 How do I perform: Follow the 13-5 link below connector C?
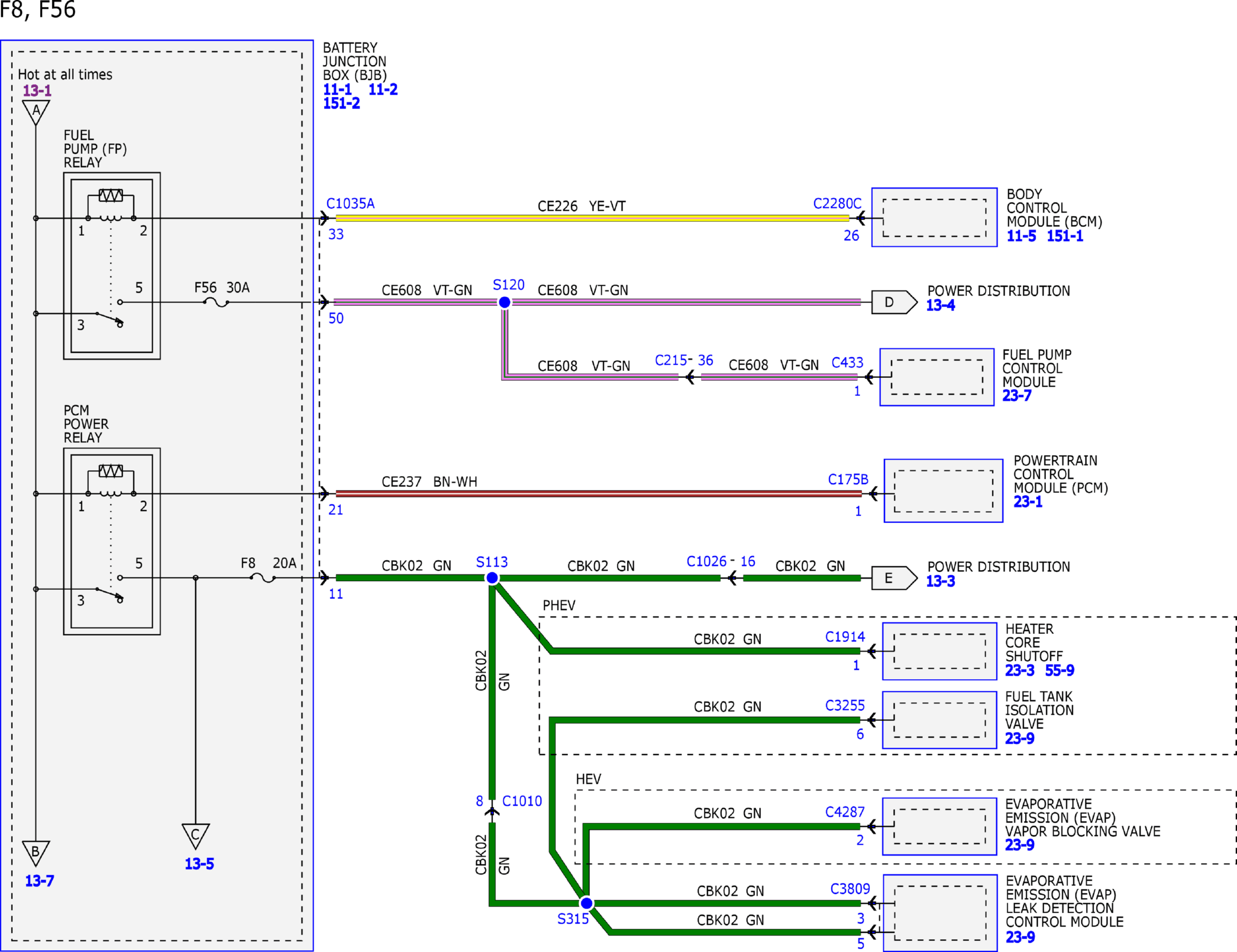pyautogui.click(x=199, y=864)
